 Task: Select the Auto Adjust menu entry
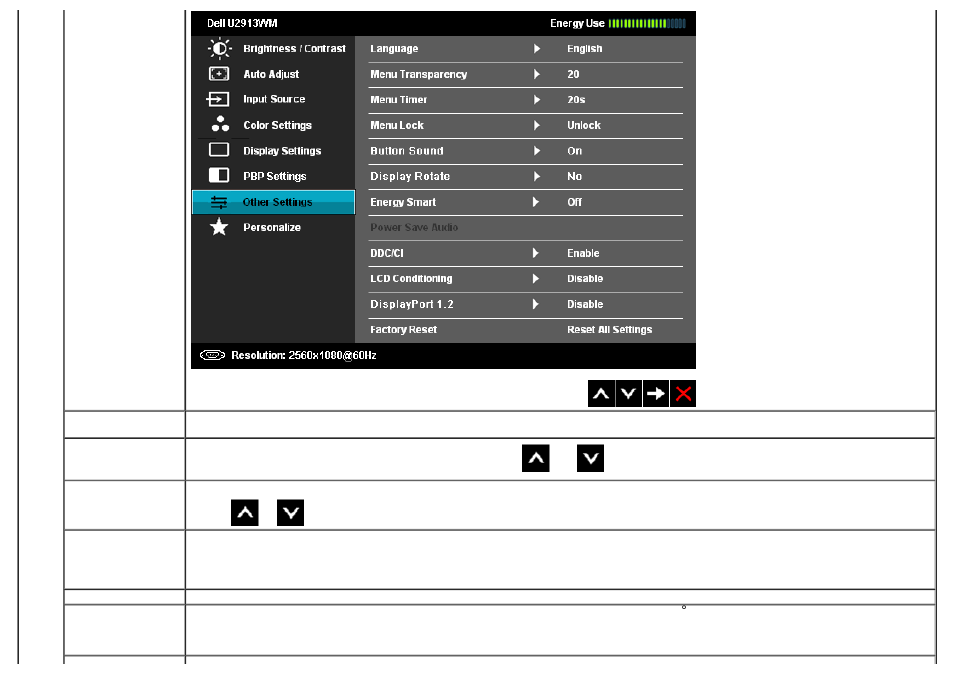point(273,74)
